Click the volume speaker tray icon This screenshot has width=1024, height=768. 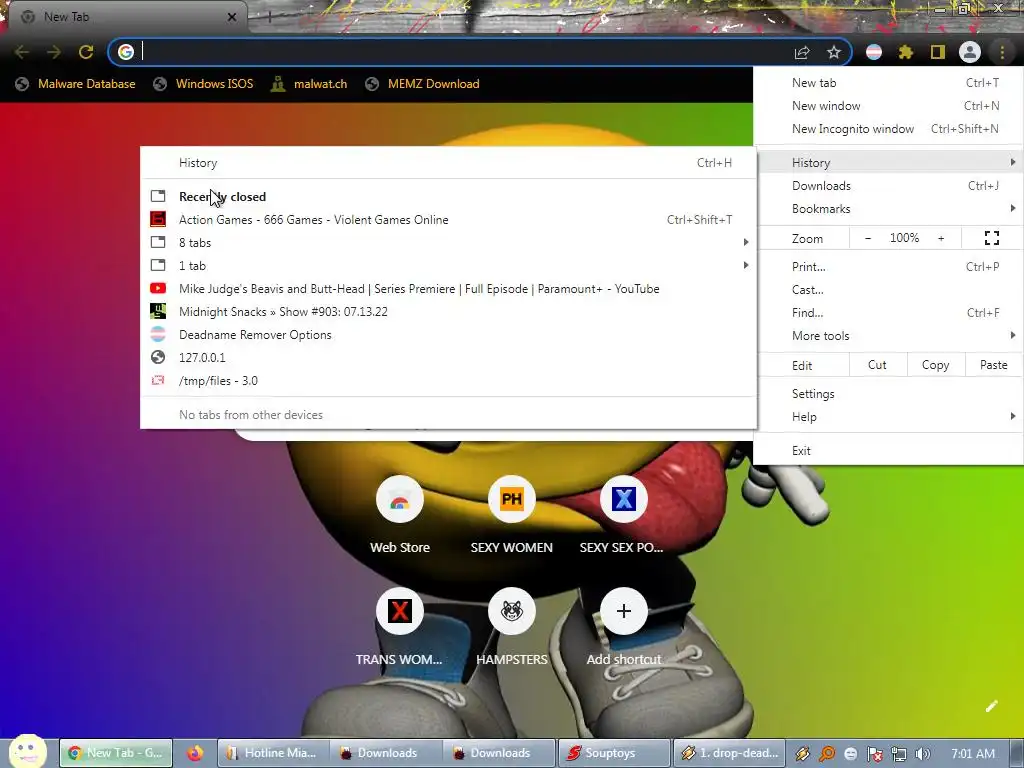click(x=922, y=754)
